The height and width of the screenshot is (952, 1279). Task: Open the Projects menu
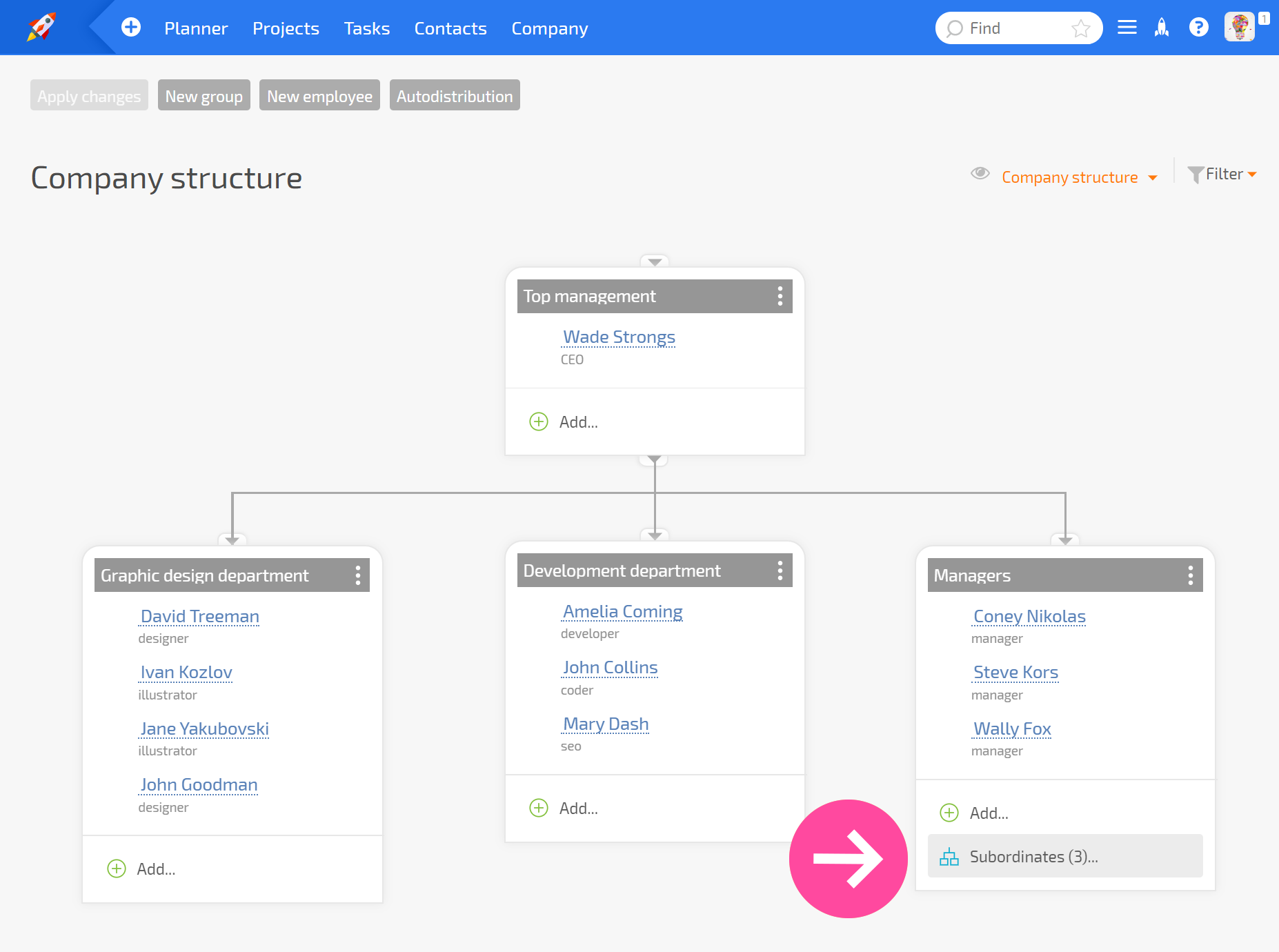point(286,28)
